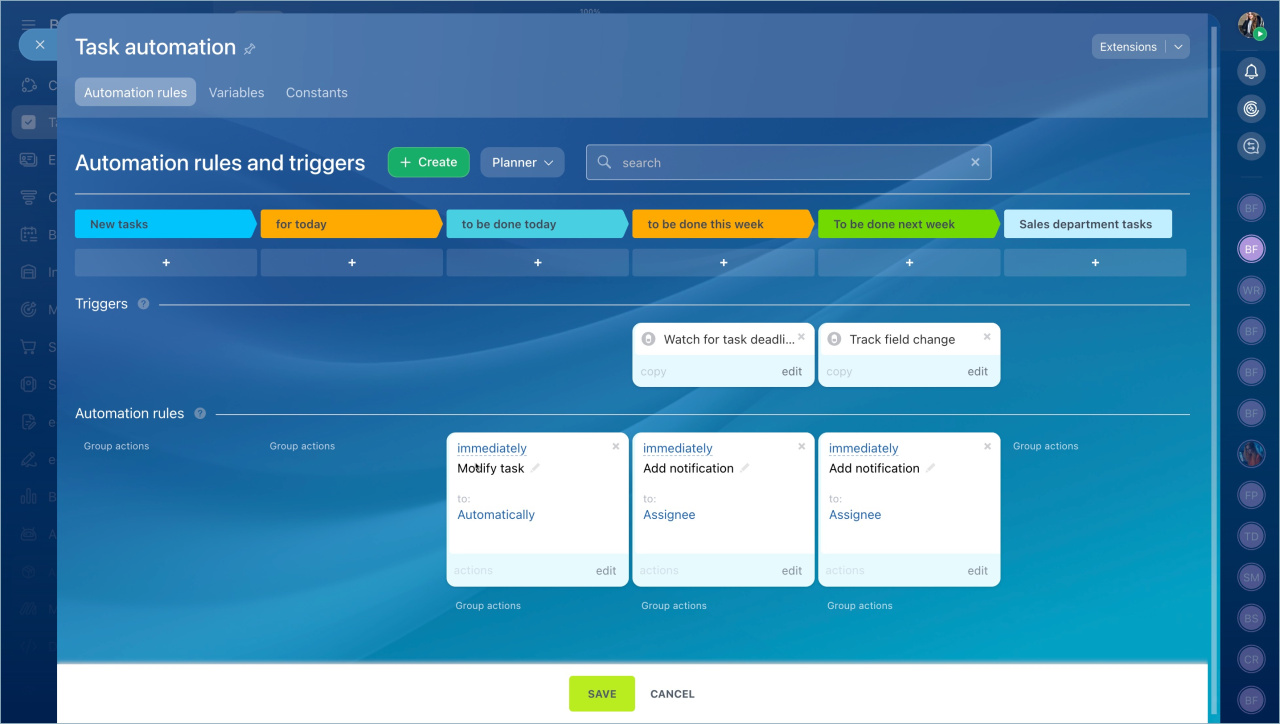This screenshot has height=724, width=1280.
Task: Clear the search field with the X icon
Action: 975,163
